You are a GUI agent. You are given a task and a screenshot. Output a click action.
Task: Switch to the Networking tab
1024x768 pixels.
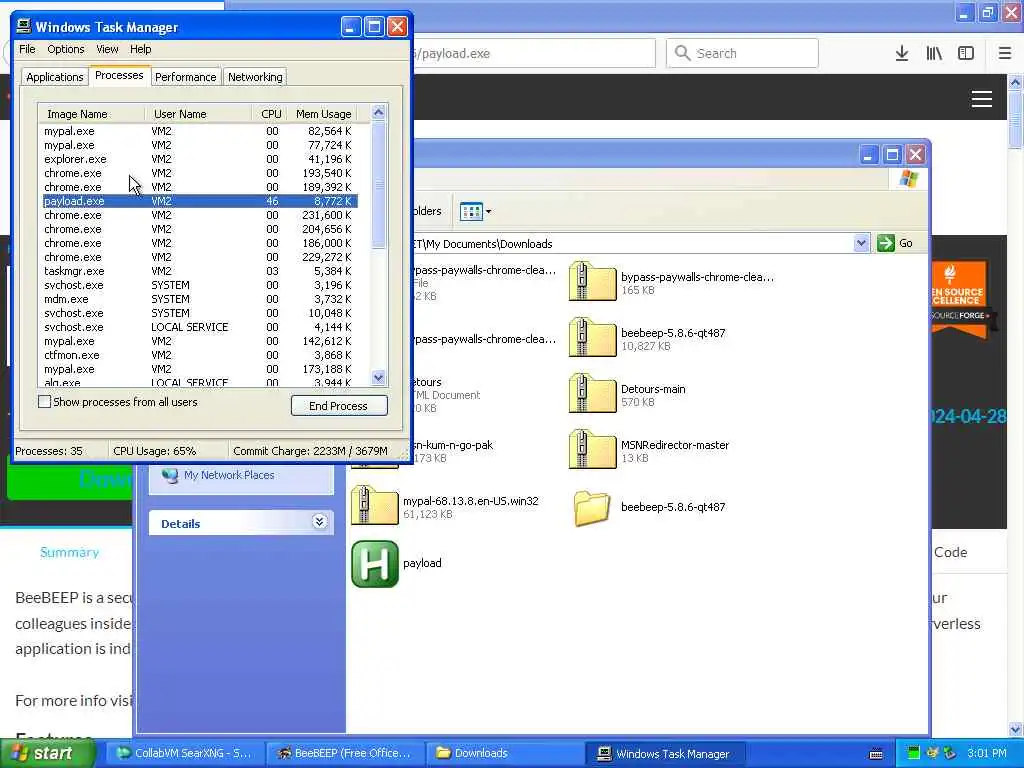(x=255, y=77)
